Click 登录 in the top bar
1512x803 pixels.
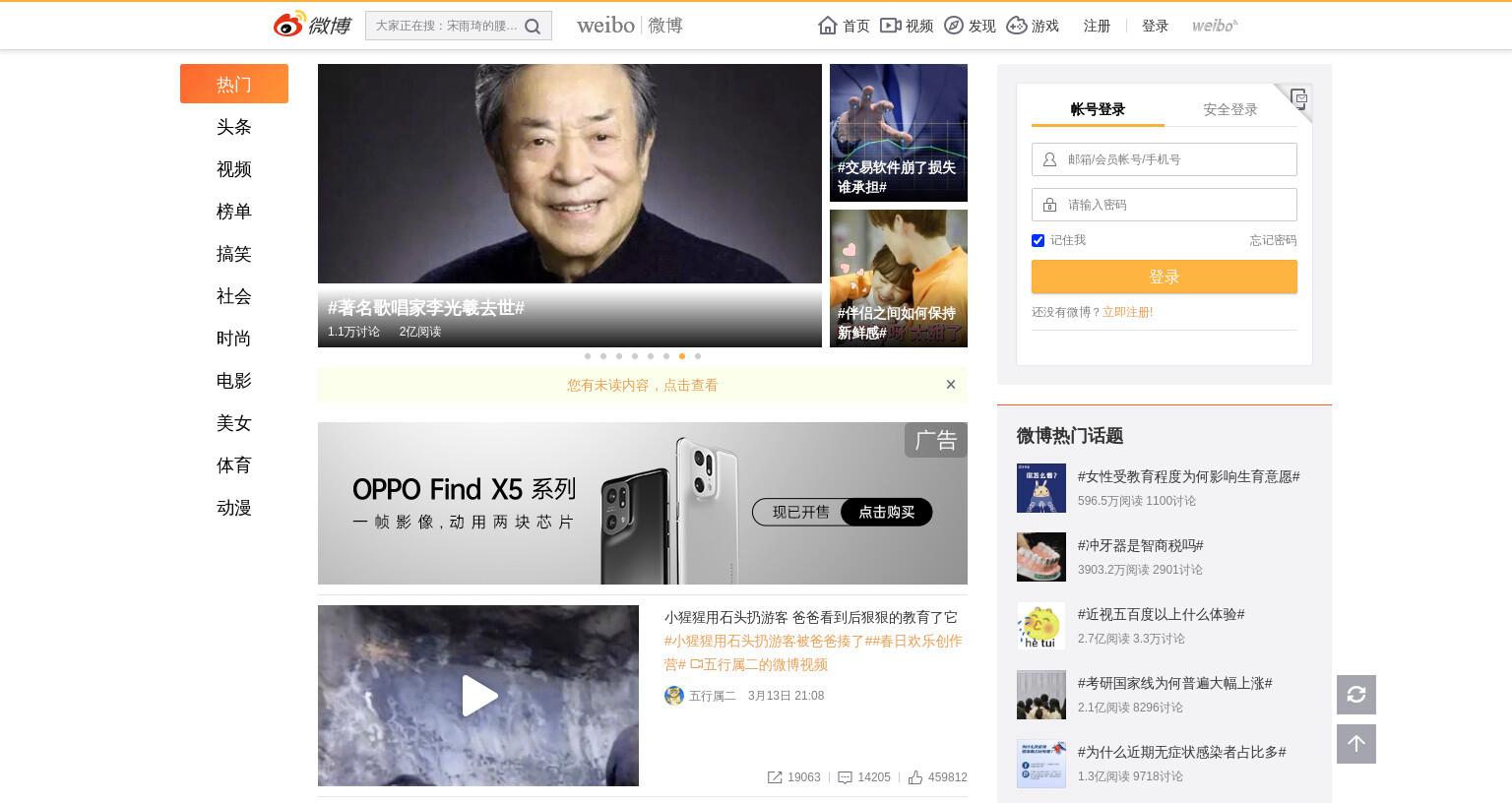[x=1155, y=26]
